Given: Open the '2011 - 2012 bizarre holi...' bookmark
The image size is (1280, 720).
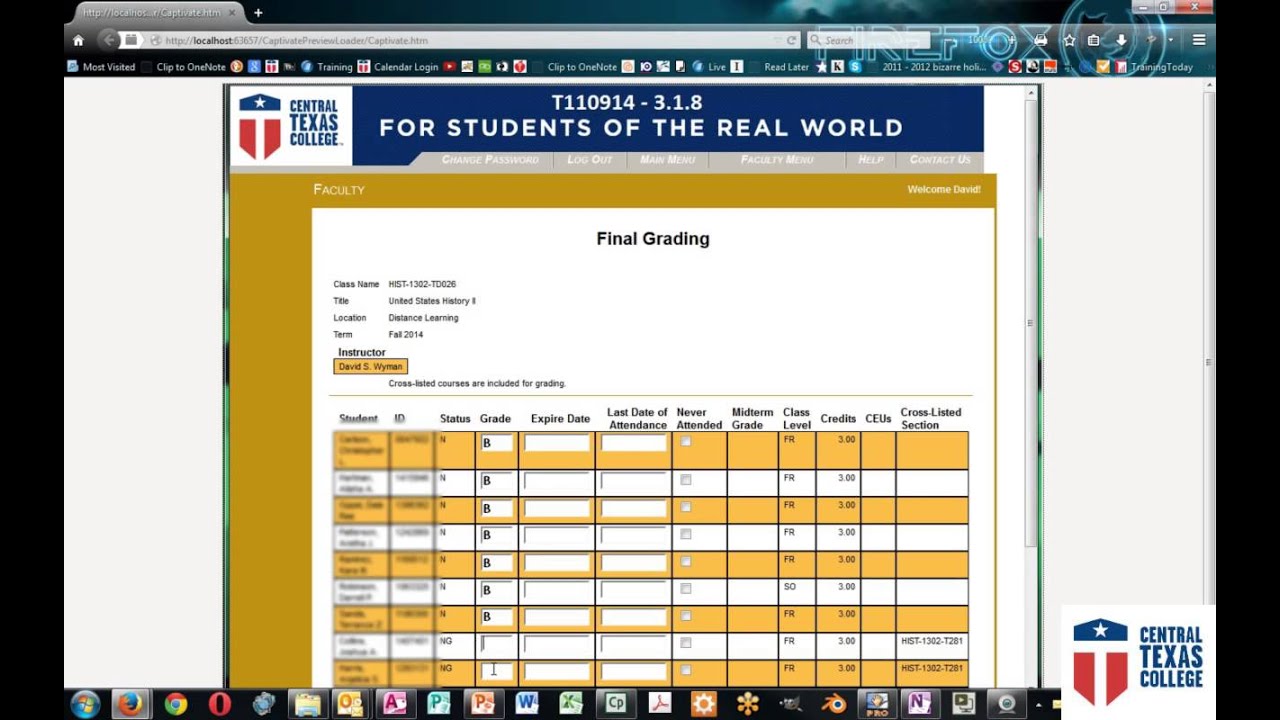Looking at the screenshot, I should [x=934, y=67].
